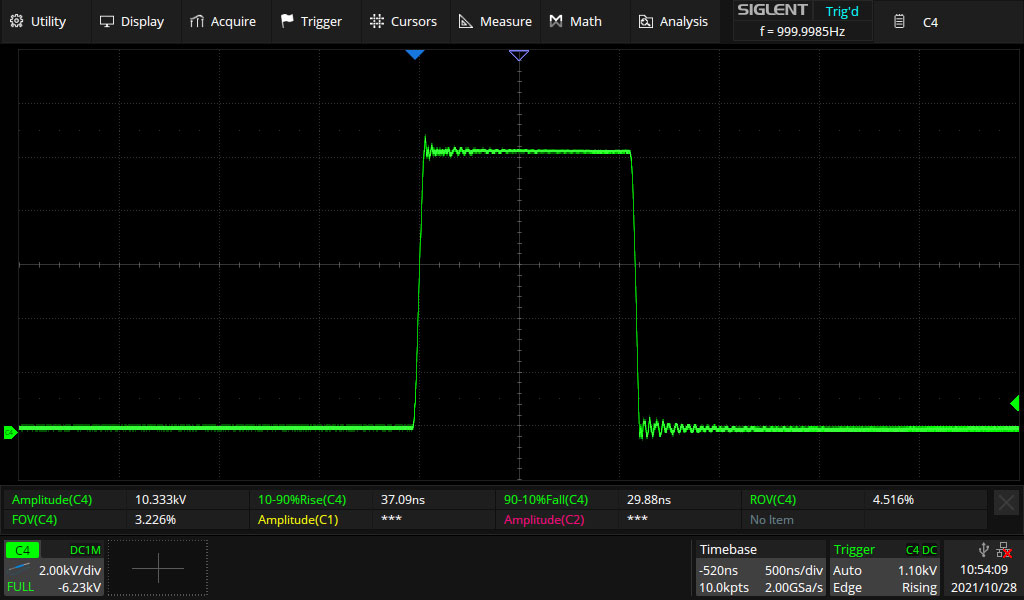This screenshot has height=600, width=1024.
Task: Click the 10:54:09 clock time
Action: (x=984, y=570)
